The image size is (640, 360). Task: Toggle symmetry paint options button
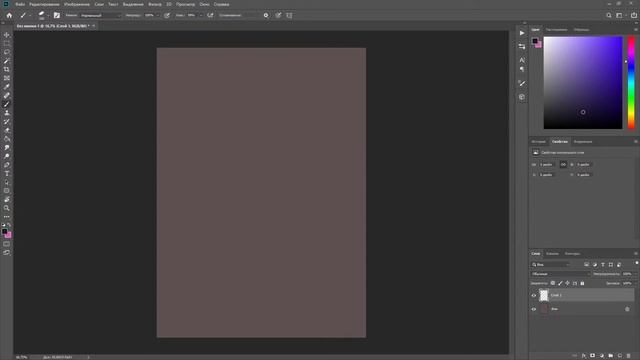pyautogui.click(x=289, y=16)
